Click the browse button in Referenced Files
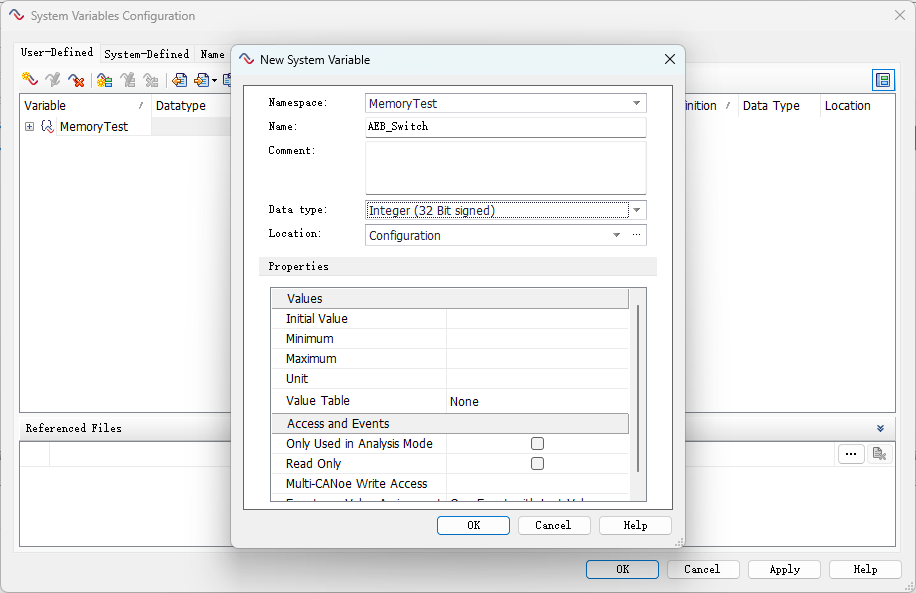Screen dimensions: 916x593 tap(850, 454)
